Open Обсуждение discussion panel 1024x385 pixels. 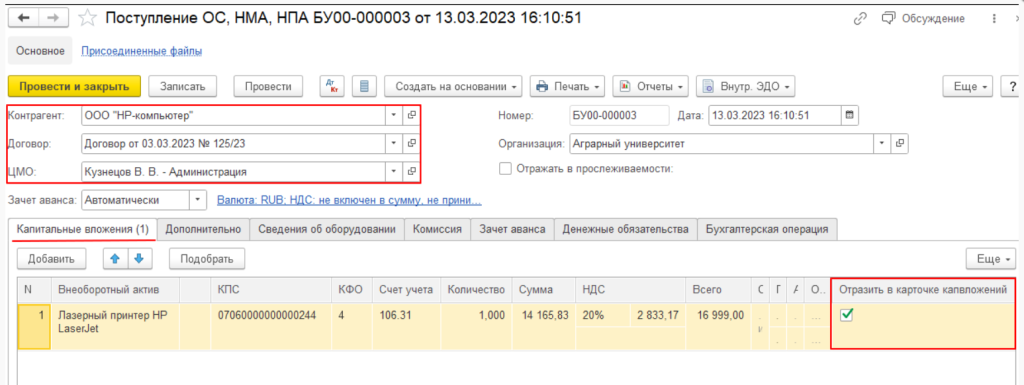pos(923,19)
